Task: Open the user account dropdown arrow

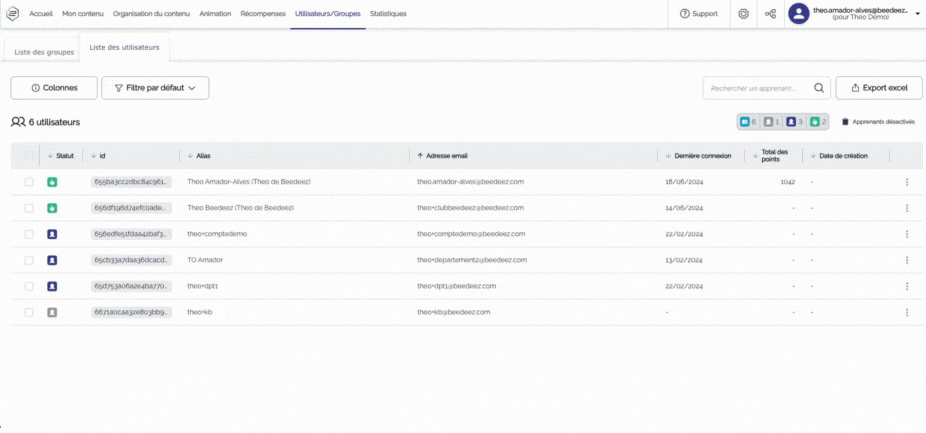Action: (x=917, y=14)
